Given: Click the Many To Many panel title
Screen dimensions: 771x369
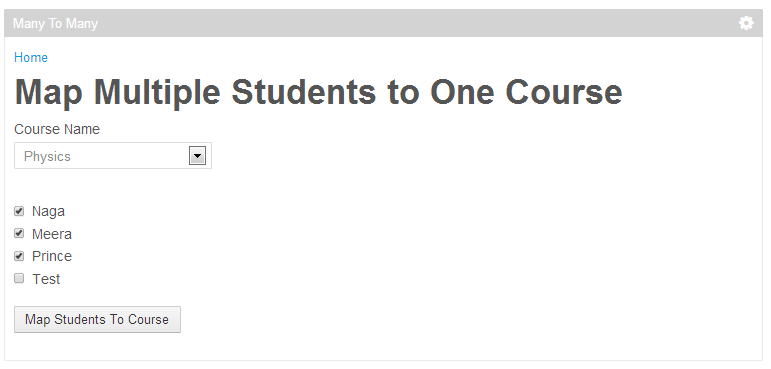Looking at the screenshot, I should point(56,24).
